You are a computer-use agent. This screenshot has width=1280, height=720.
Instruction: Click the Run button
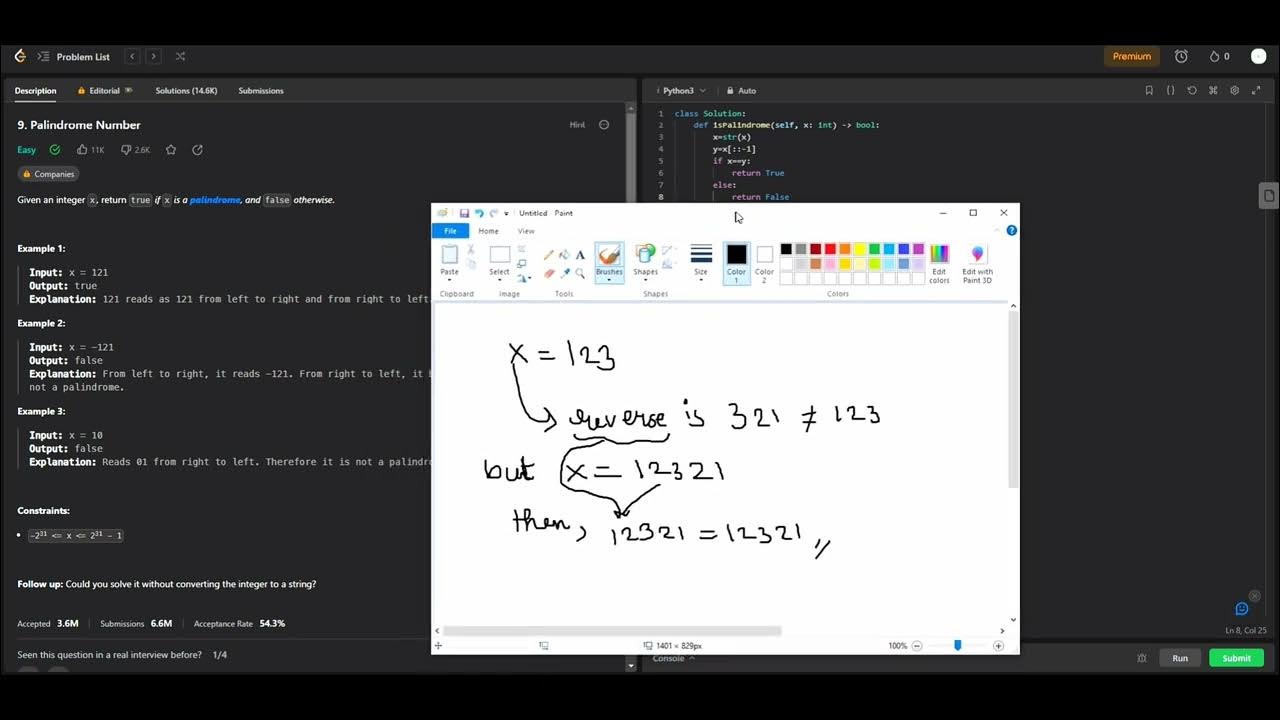[1180, 658]
